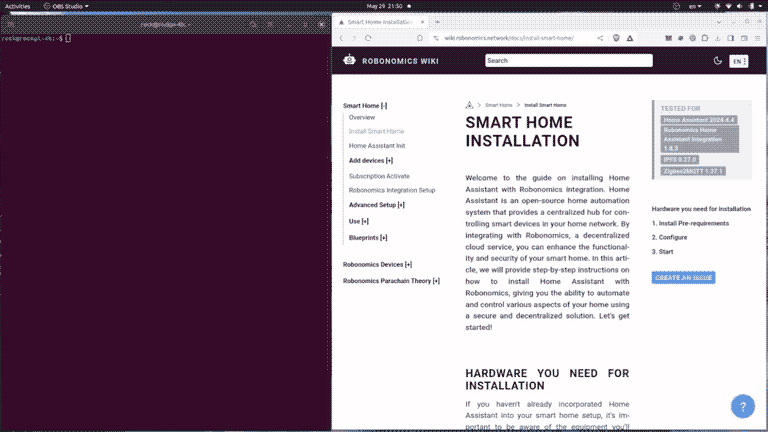Open the extensions puzzle-piece icon
768x432 pixels.
tap(705, 38)
